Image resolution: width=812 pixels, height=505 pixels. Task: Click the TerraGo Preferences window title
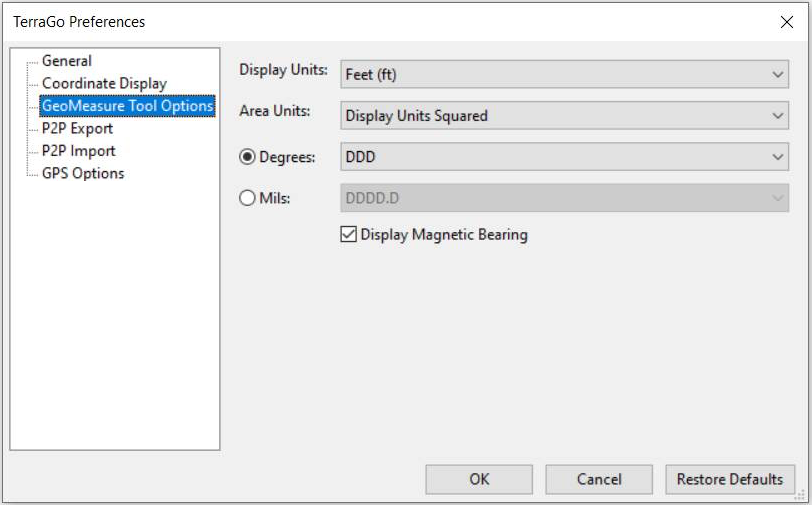tap(79, 22)
